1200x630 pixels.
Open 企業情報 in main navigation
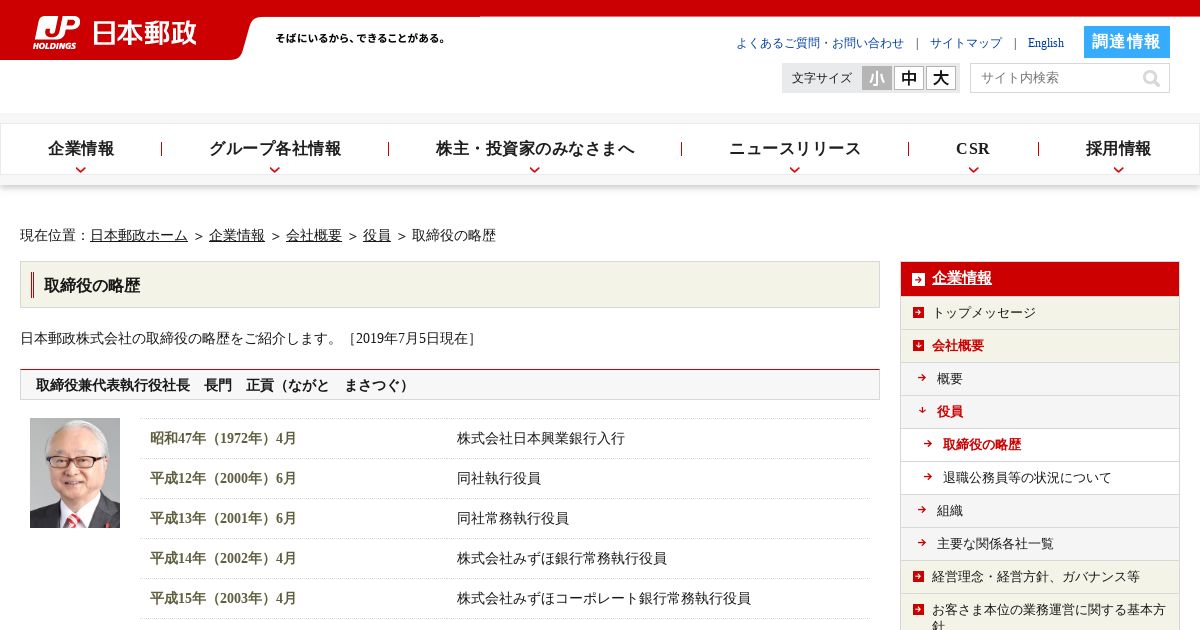click(x=81, y=149)
